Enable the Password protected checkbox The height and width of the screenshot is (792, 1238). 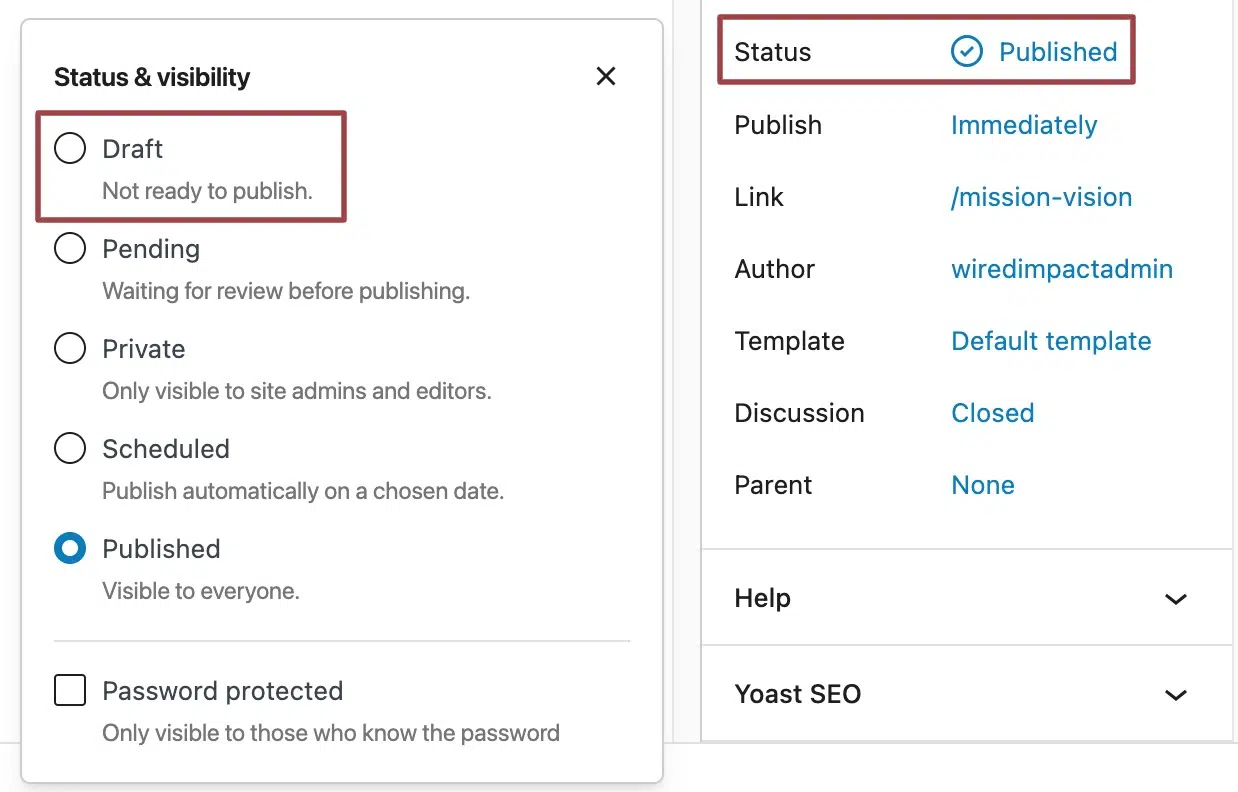click(70, 690)
